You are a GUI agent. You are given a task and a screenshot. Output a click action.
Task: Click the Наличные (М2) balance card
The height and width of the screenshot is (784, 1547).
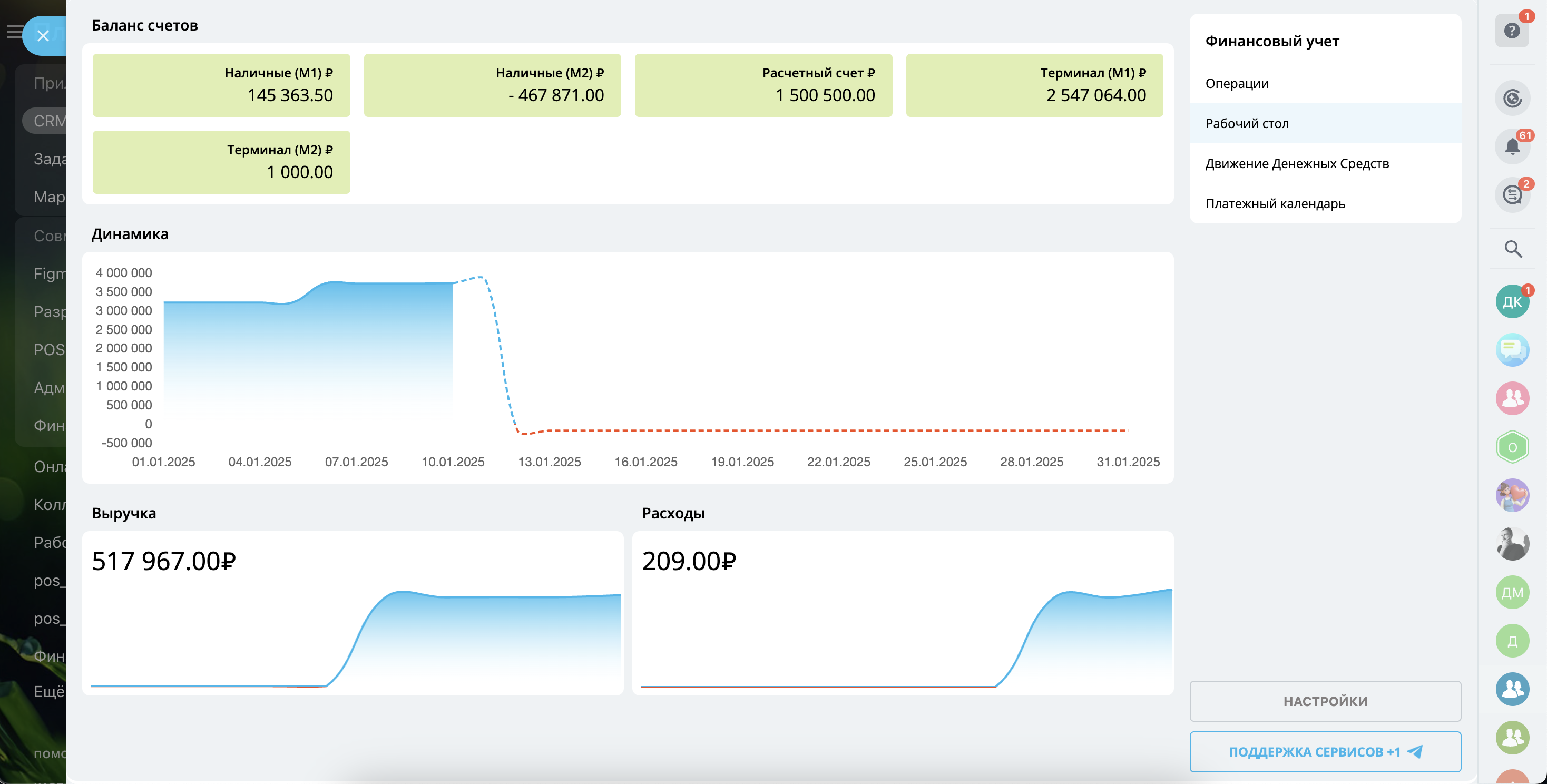click(492, 85)
